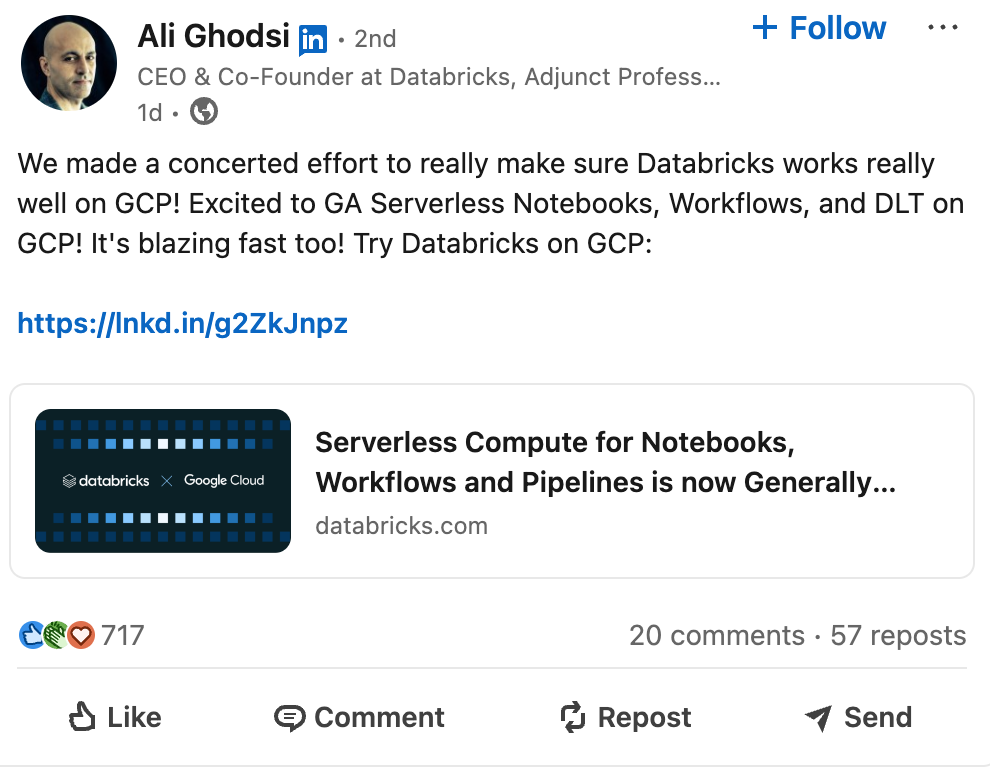Click the Databricks x Google Cloud preview image

click(162, 480)
